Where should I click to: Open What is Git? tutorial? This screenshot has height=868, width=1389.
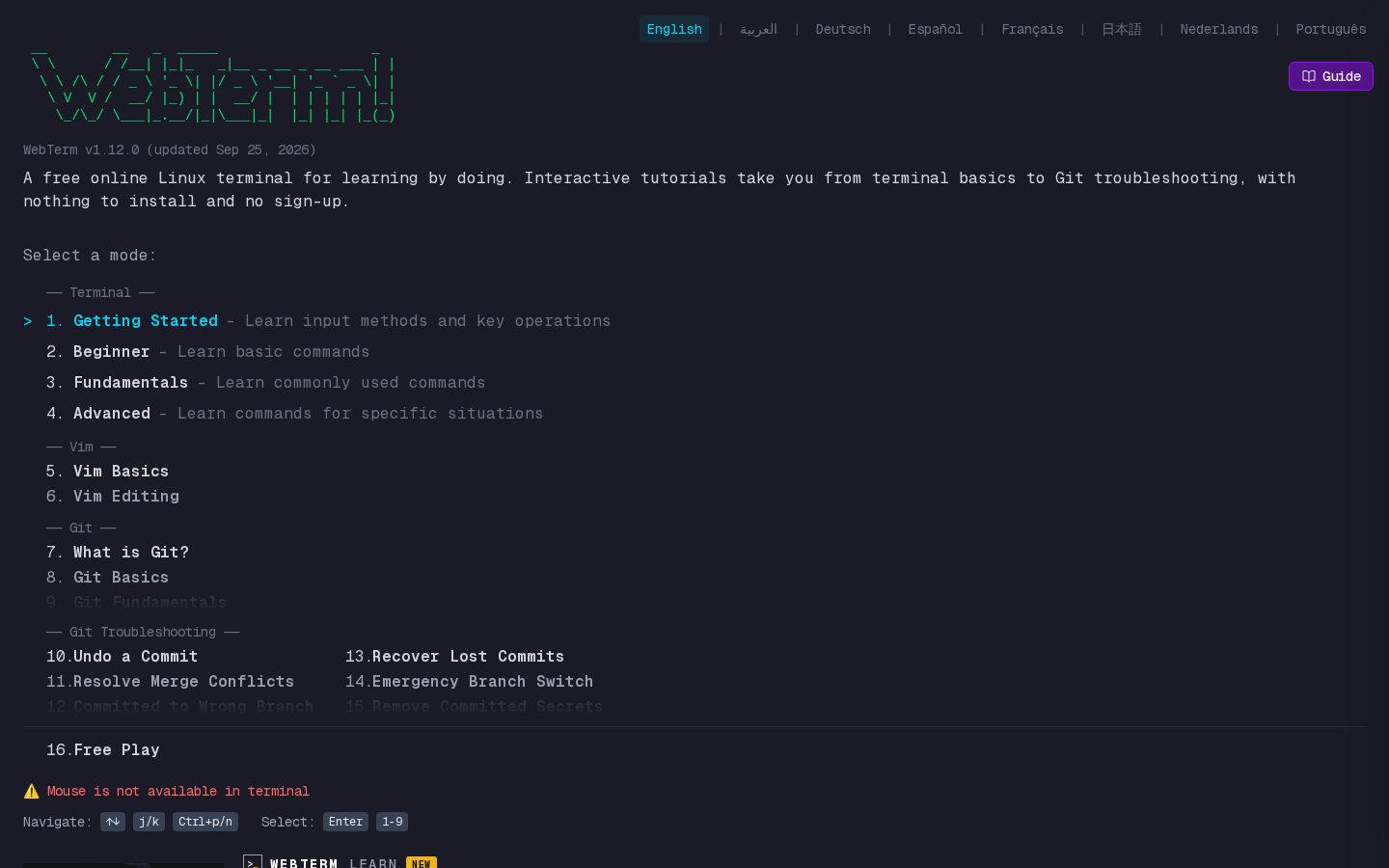tap(118, 552)
